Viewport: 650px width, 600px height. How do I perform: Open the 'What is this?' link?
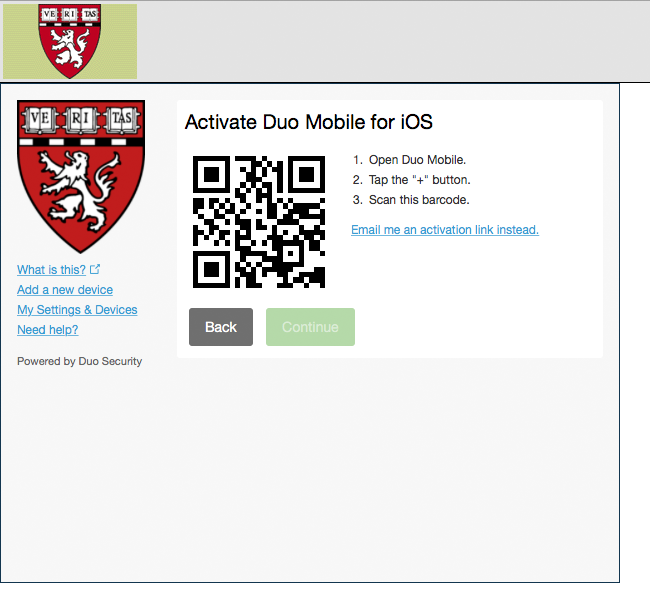tap(51, 270)
